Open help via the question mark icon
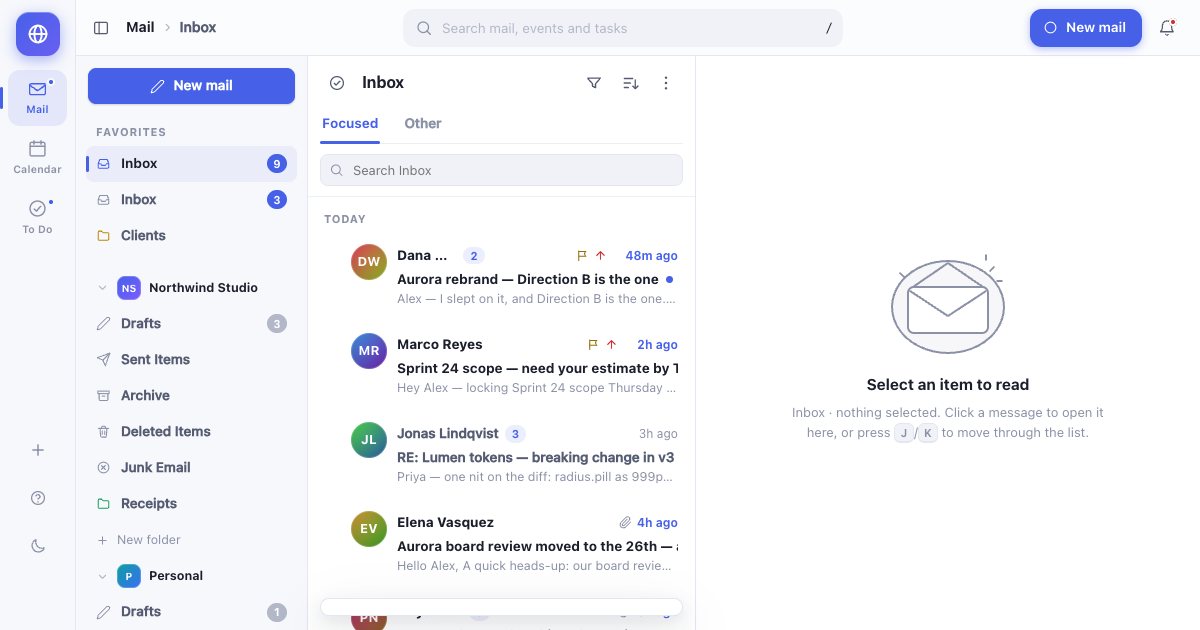 [x=38, y=498]
